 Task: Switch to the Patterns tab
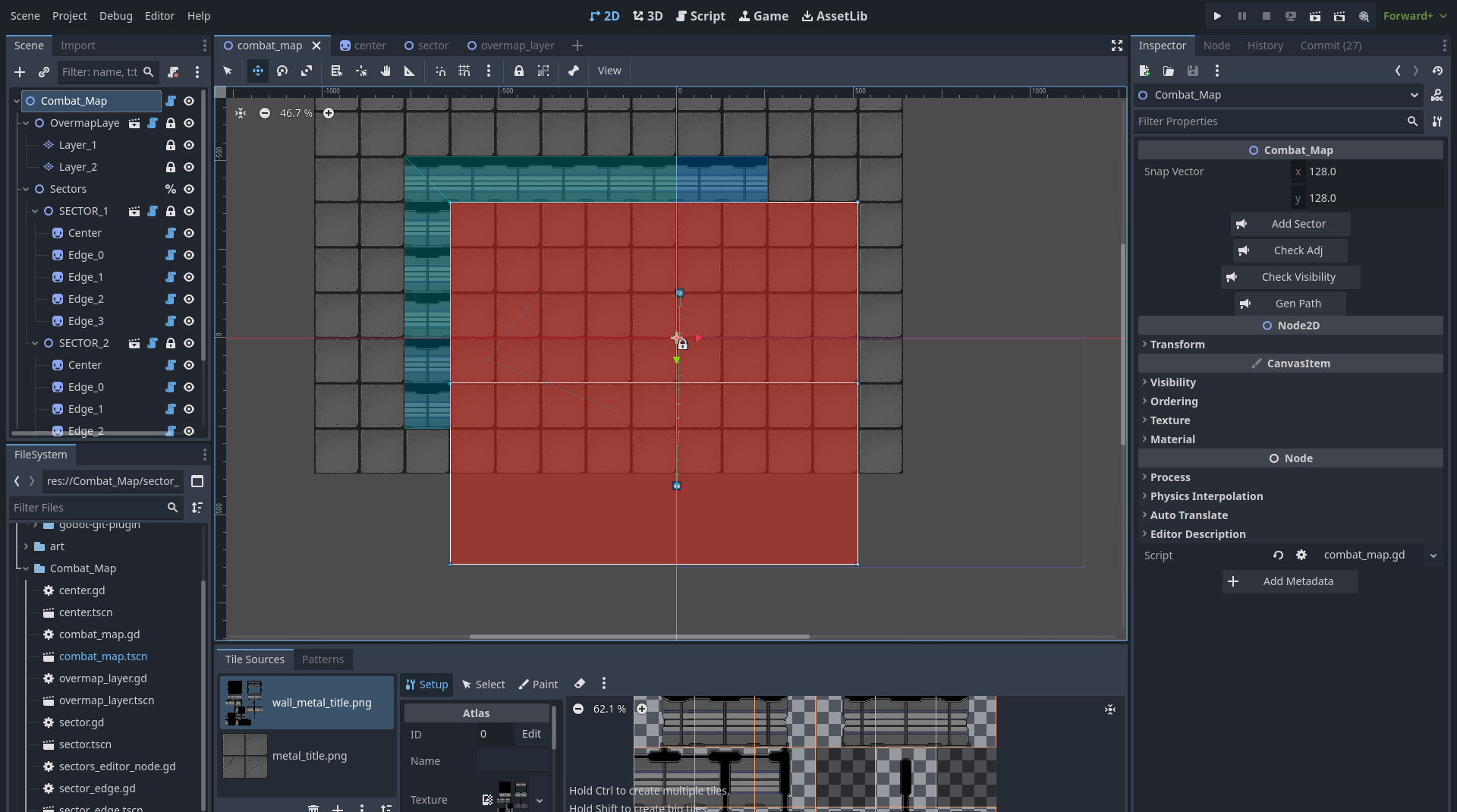tap(323, 659)
